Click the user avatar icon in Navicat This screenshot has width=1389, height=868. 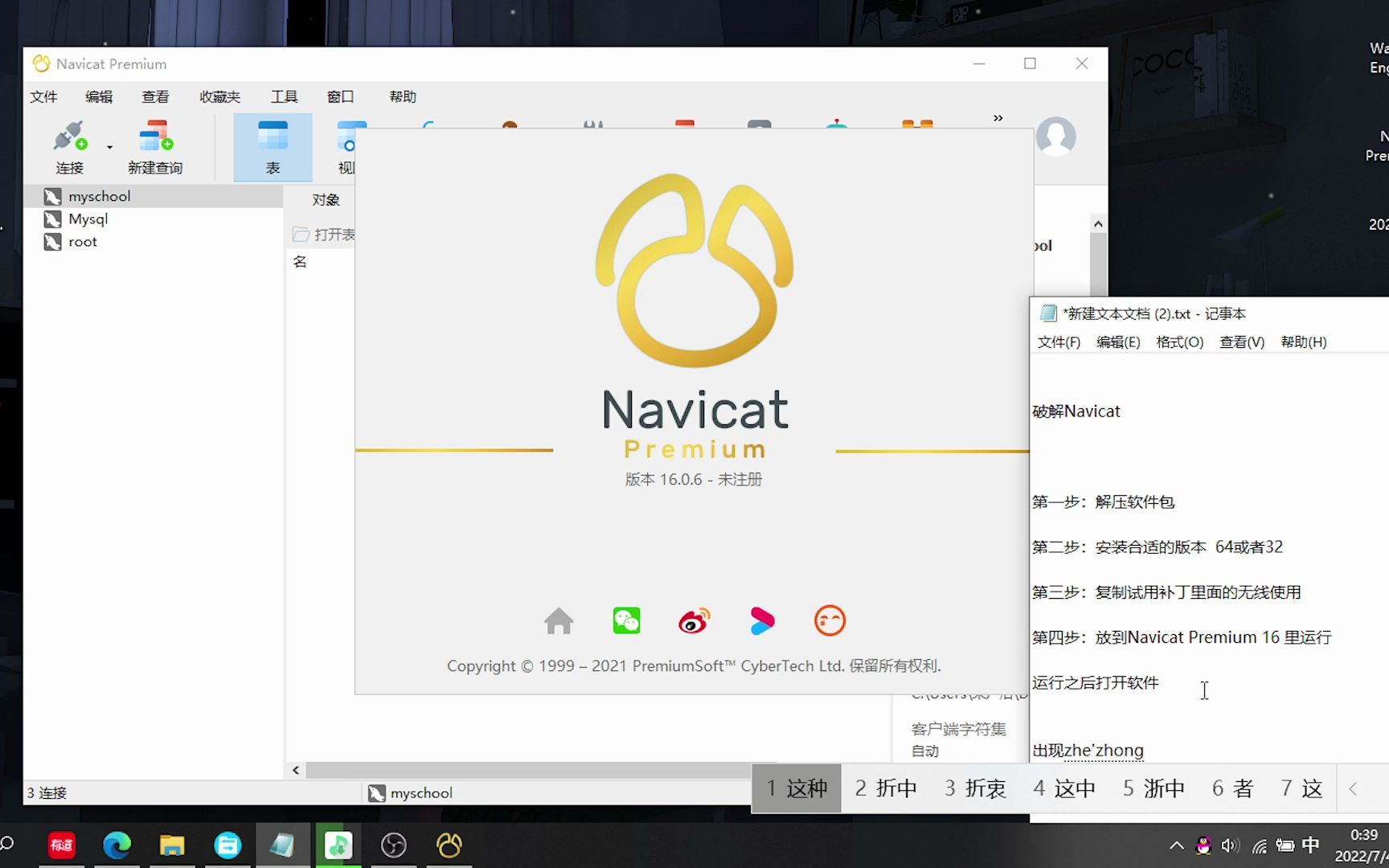pyautogui.click(x=1055, y=137)
